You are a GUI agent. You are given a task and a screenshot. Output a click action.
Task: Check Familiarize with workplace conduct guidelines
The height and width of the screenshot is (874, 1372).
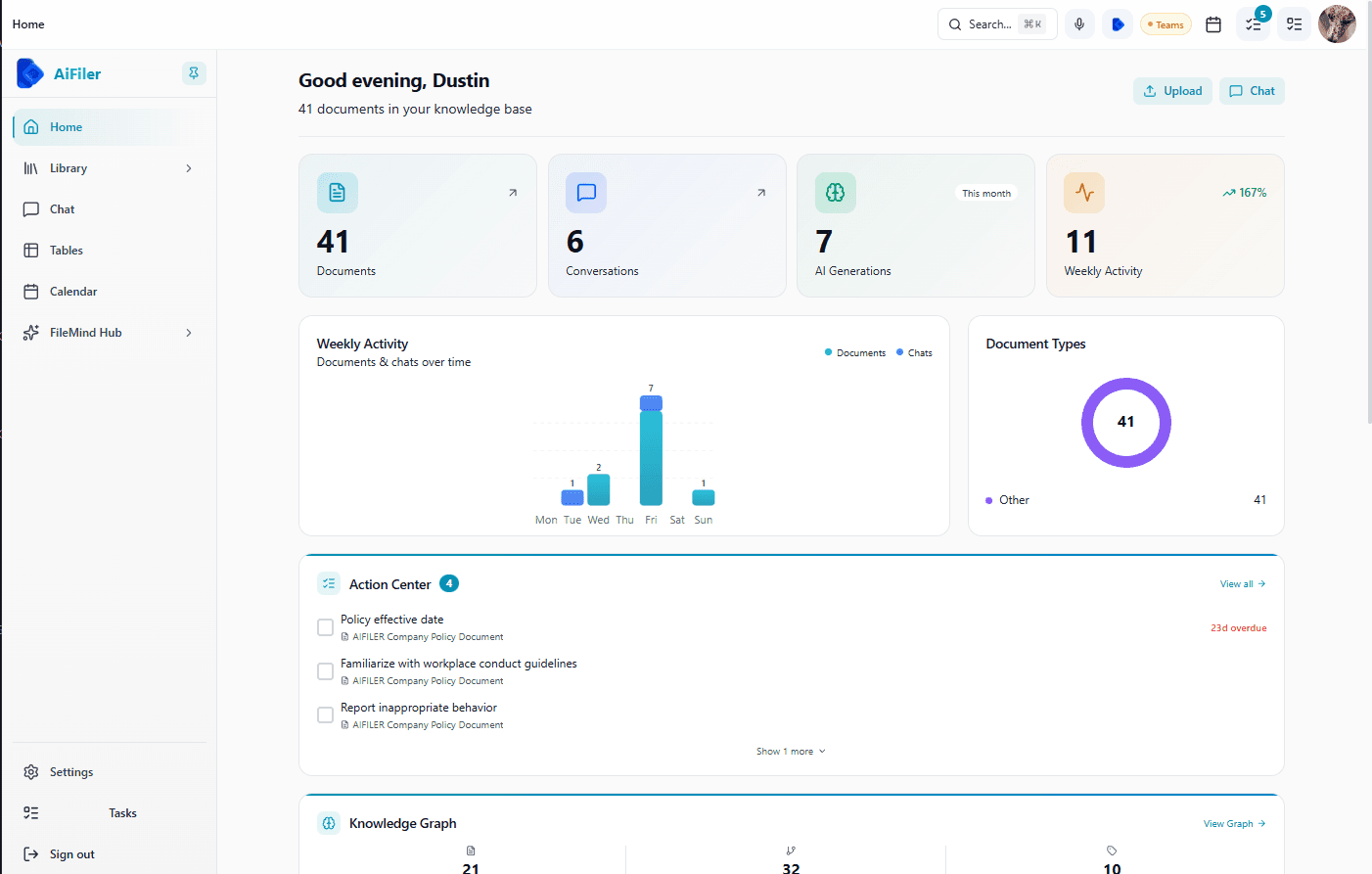coord(326,671)
